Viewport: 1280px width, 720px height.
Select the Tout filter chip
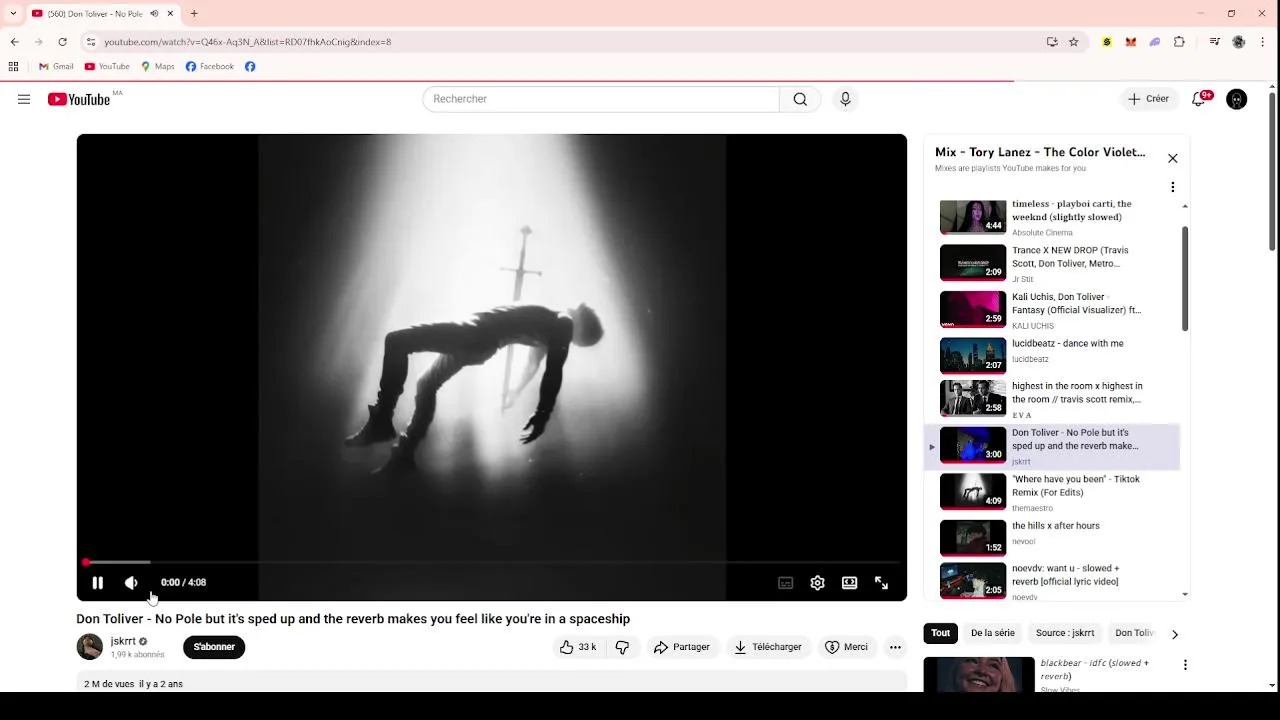coord(941,633)
